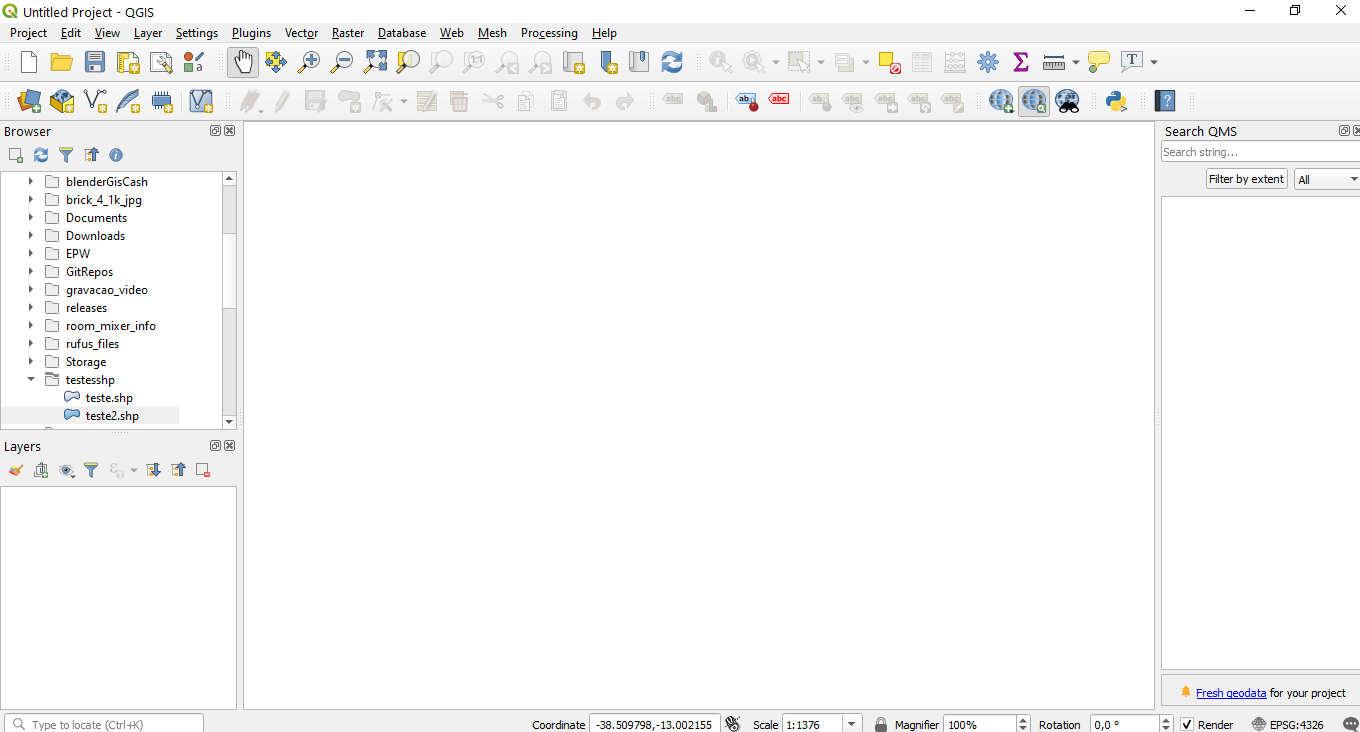Enable the Render checkbox in status bar

1185,724
